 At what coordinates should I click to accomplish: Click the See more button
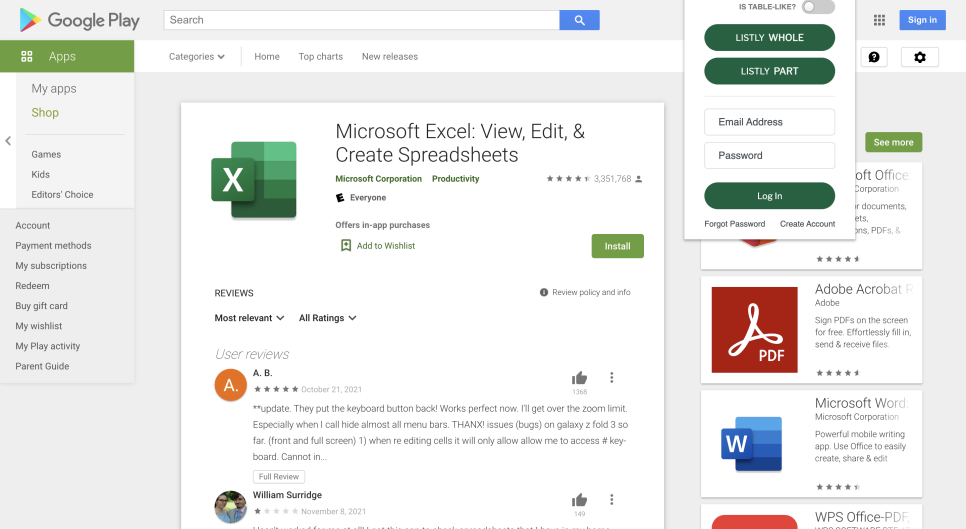tap(893, 142)
